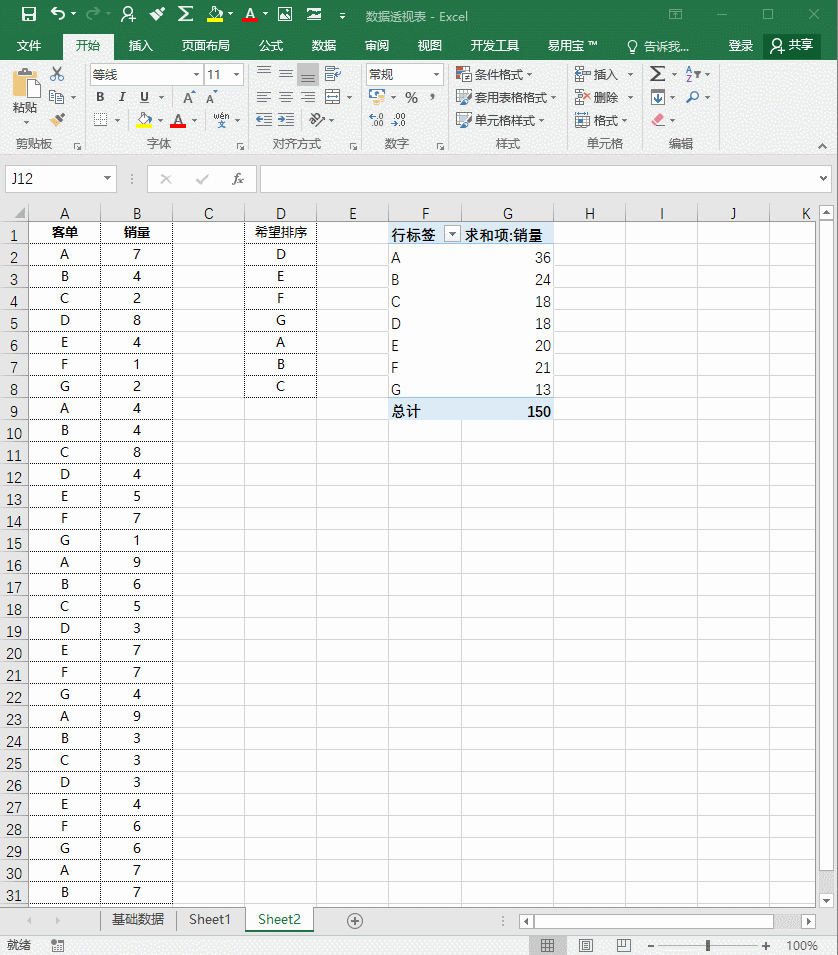The width and height of the screenshot is (838, 955).
Task: Toggle Italic formatting
Action: [122, 97]
